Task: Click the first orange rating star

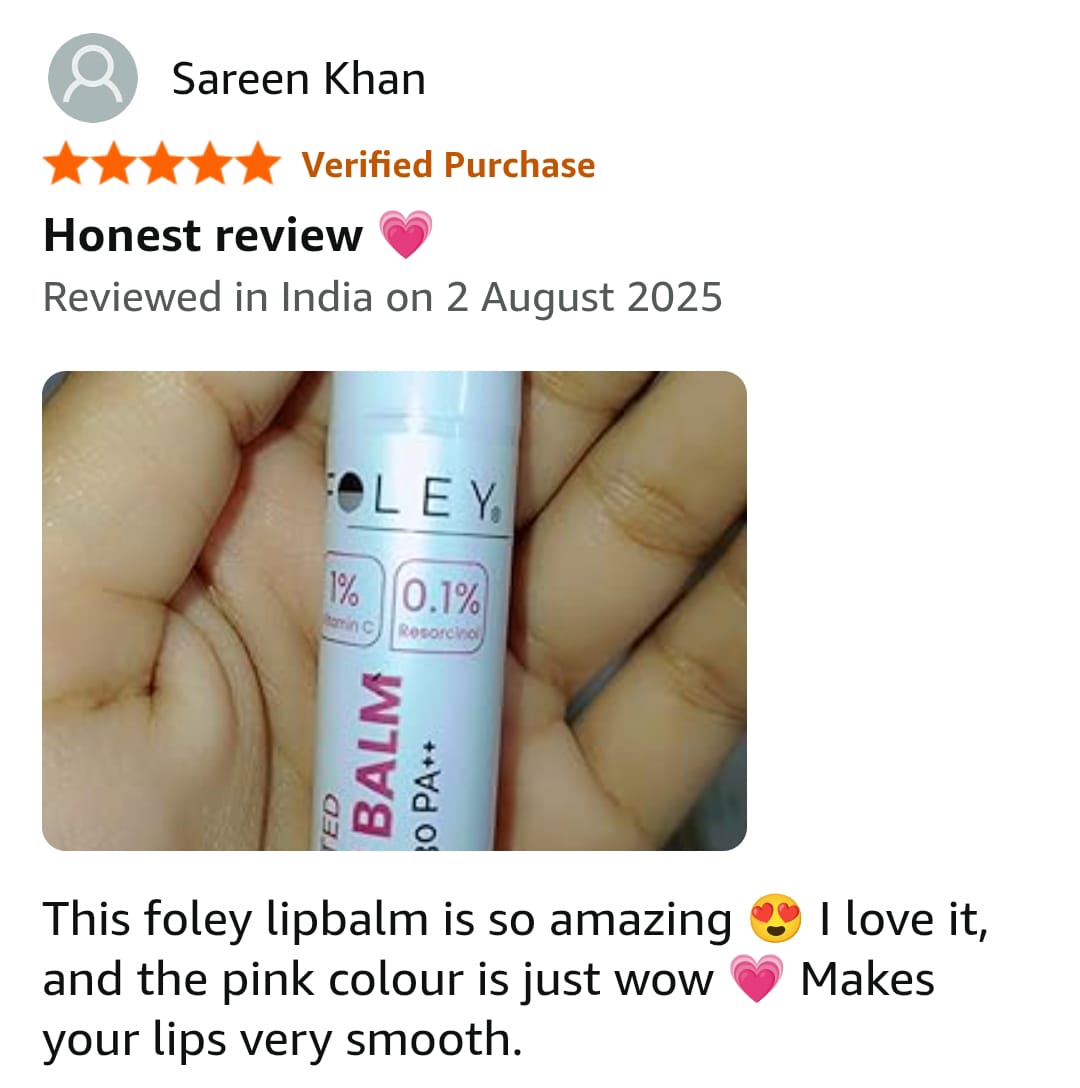Action: pos(67,164)
